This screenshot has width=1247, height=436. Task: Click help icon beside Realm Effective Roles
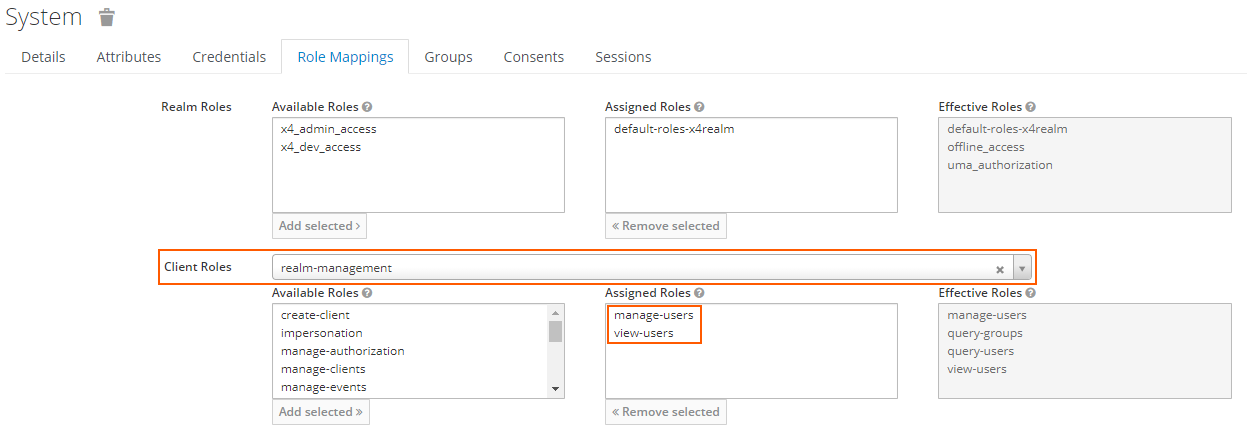[1030, 107]
